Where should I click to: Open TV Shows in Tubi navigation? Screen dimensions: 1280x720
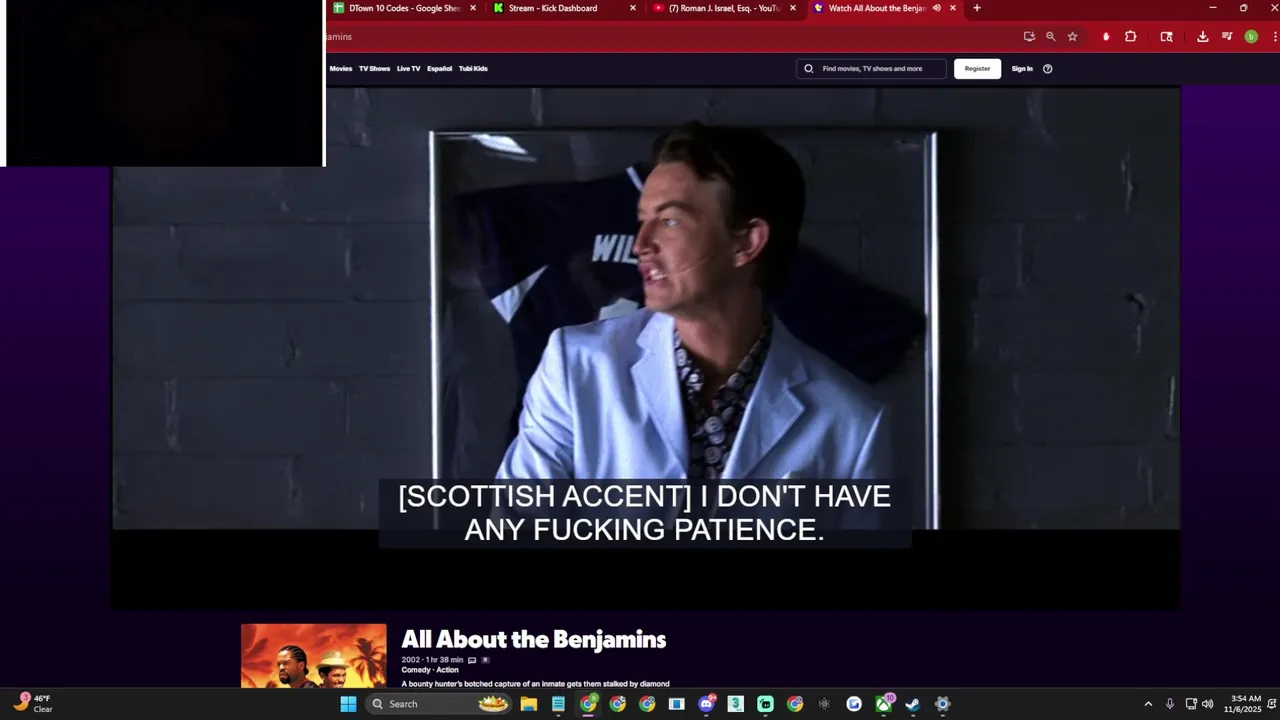(x=374, y=68)
